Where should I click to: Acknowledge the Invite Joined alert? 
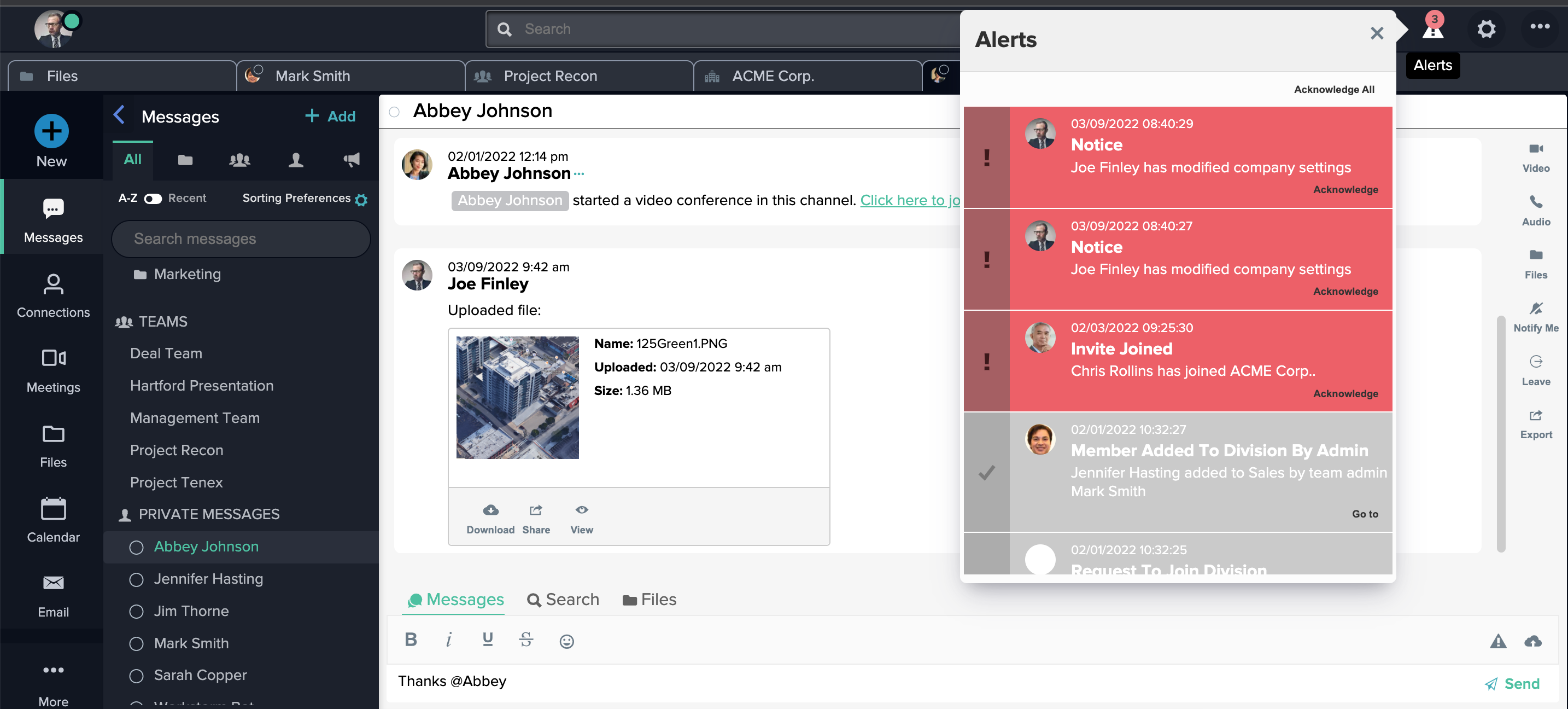(1345, 393)
